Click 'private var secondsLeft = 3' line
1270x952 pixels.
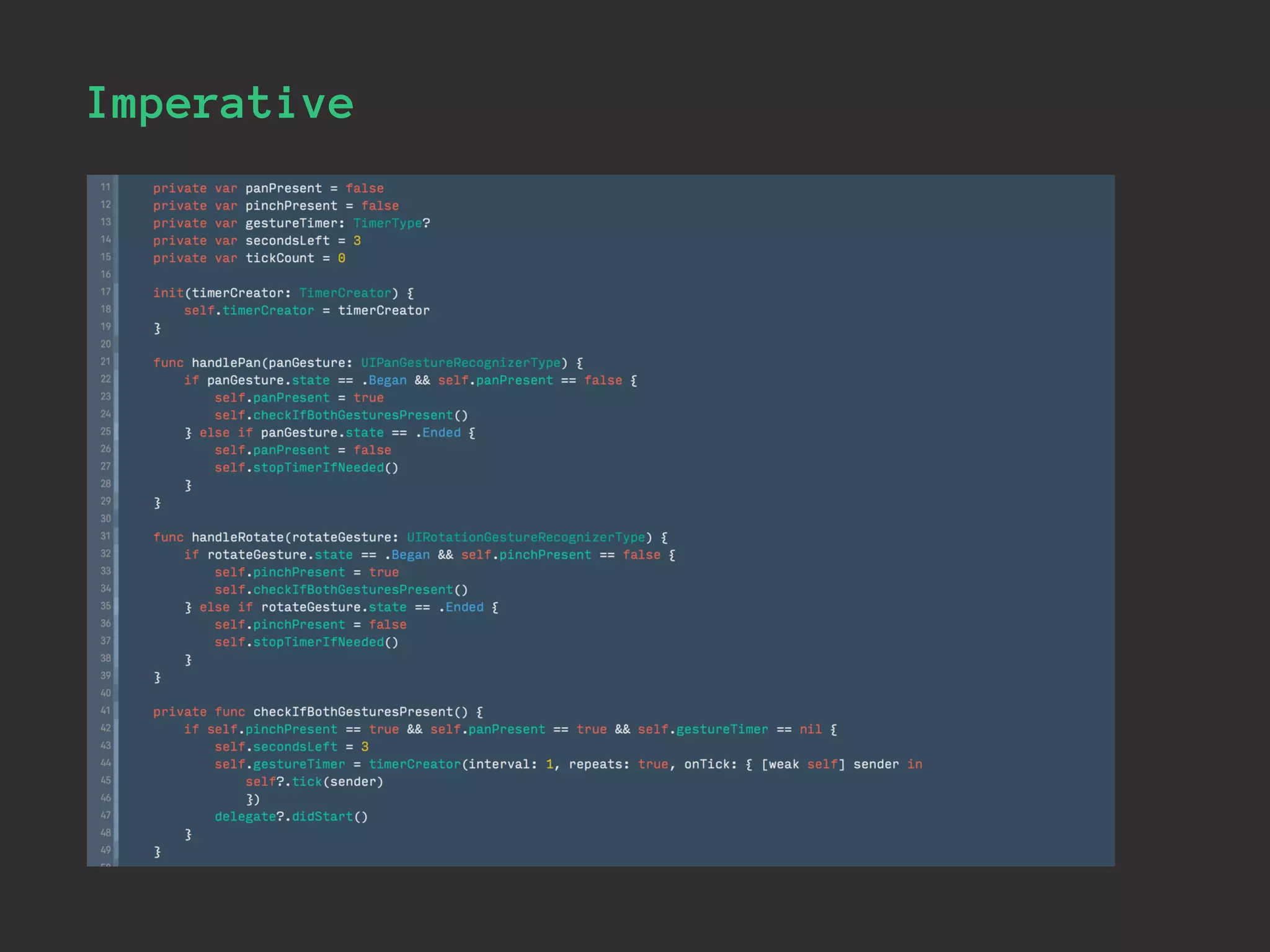[257, 240]
